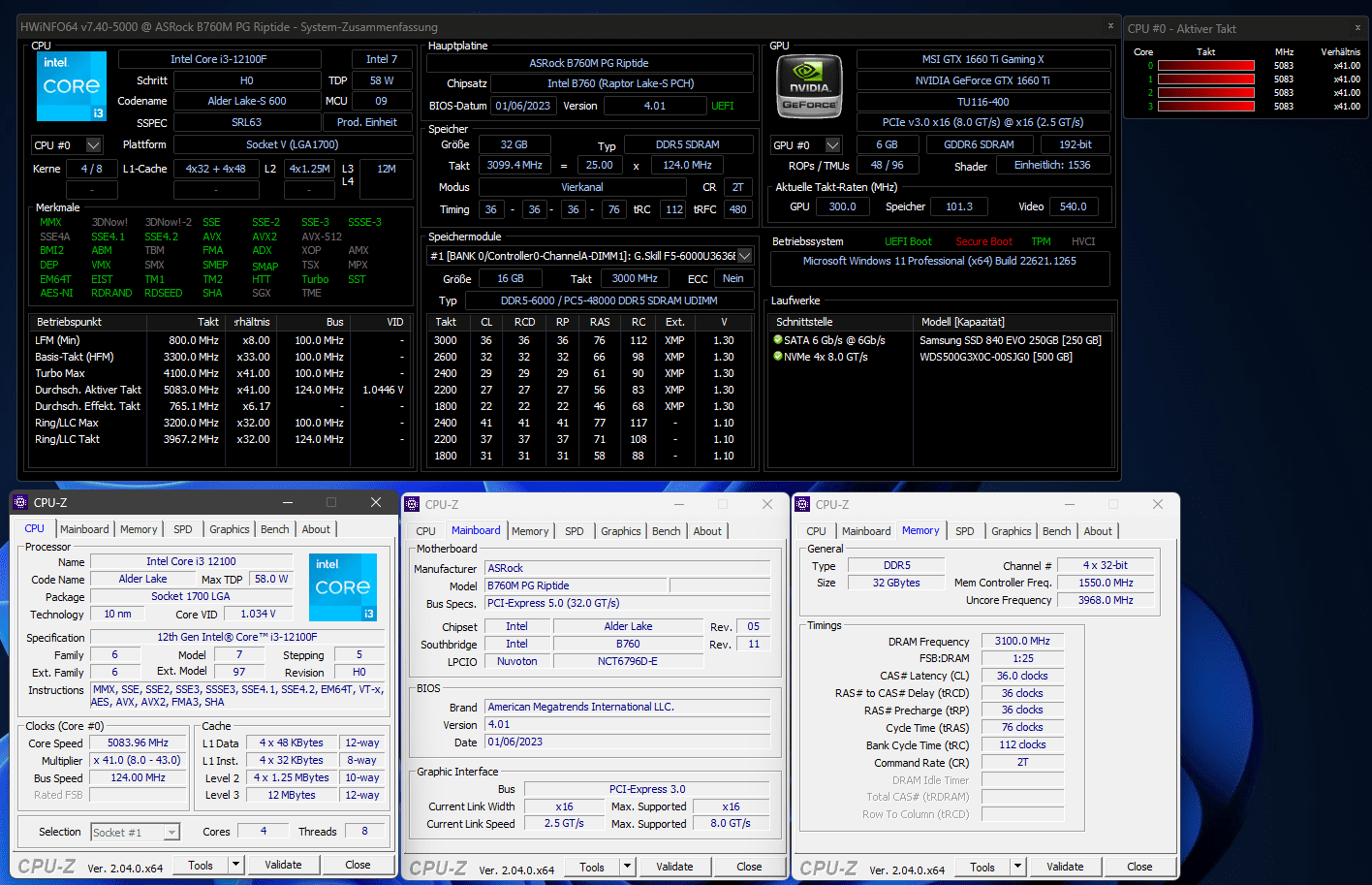Switch to Mainboard tab in CPU-Z Processor window
Image resolution: width=1372 pixels, height=885 pixels.
[84, 529]
